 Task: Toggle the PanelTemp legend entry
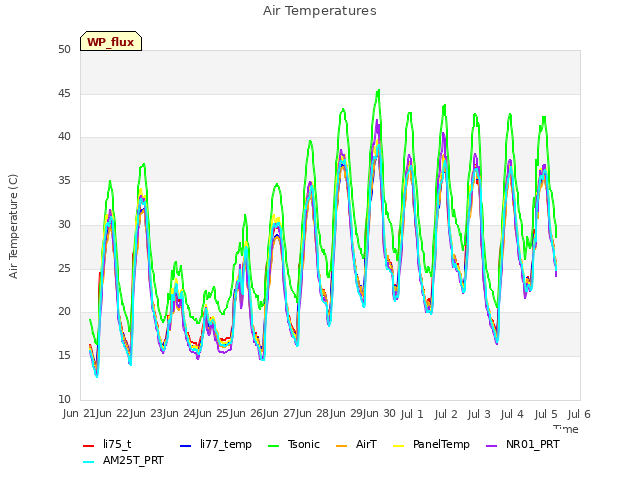431,444
